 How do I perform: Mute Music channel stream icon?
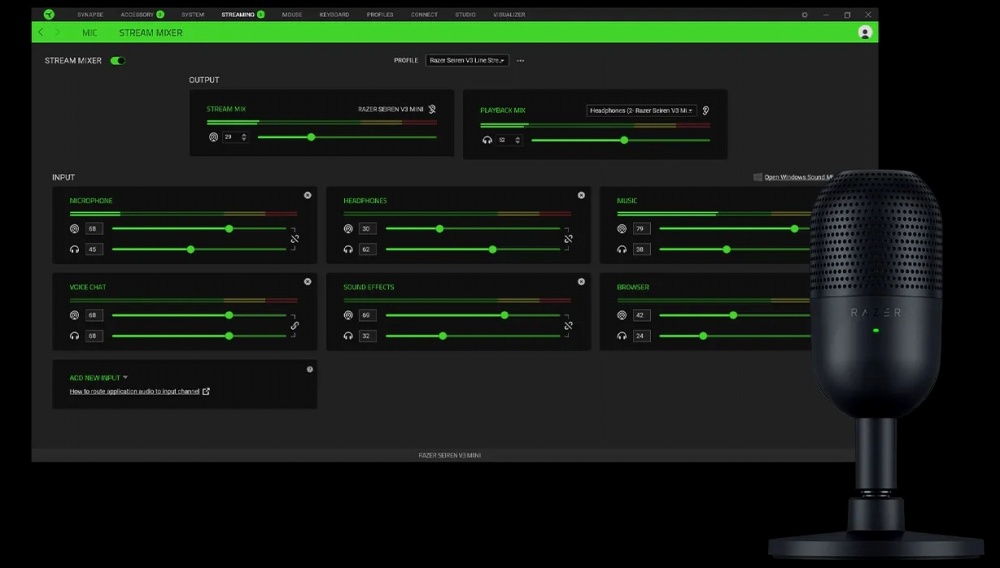(622, 228)
